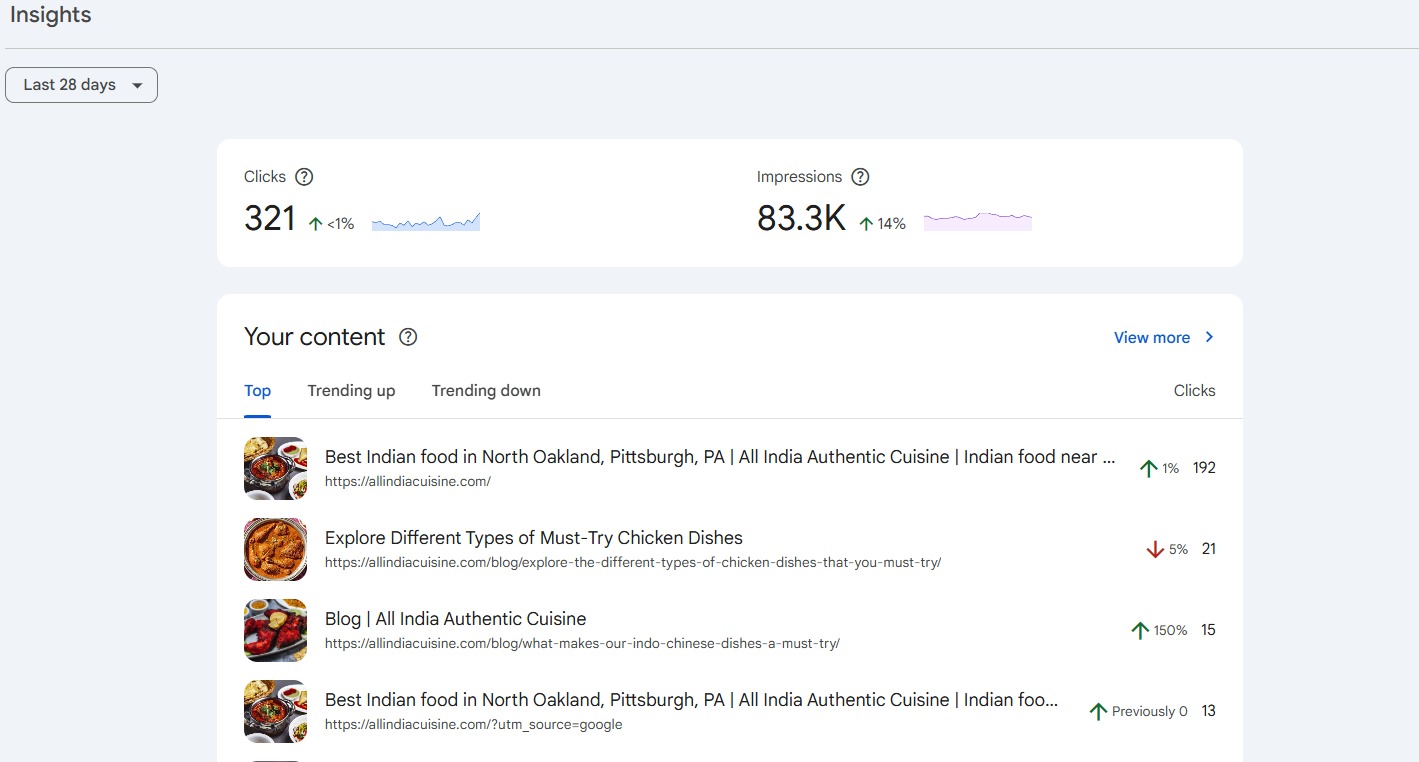Open Blog | All India Authentic Cuisine entry

point(455,619)
